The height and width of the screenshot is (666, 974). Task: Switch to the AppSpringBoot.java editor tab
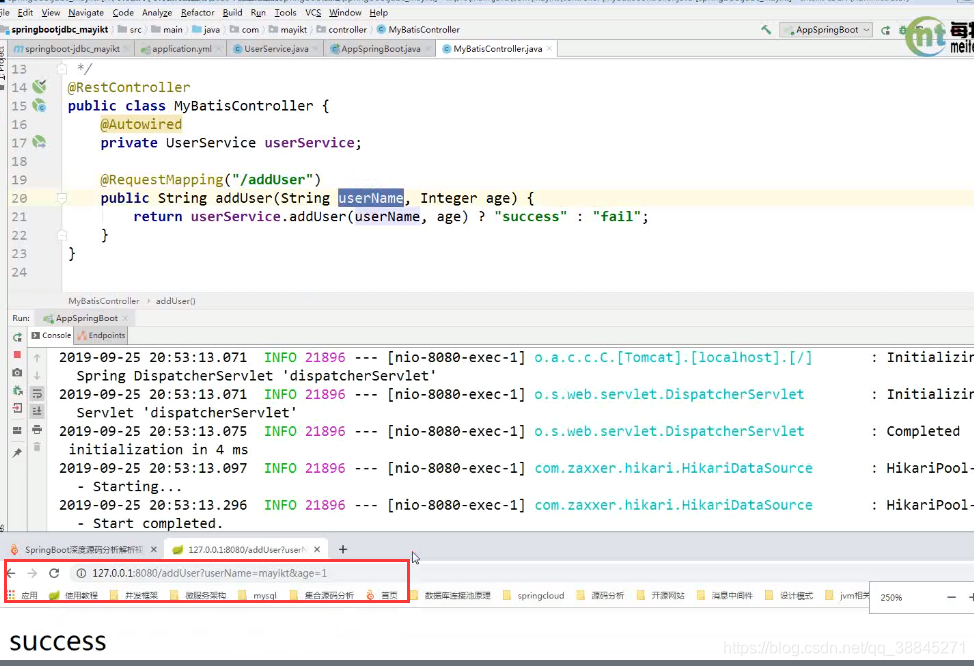click(380, 48)
